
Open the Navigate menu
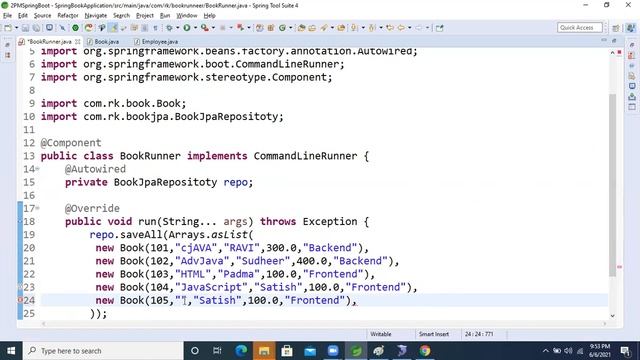coord(96,16)
